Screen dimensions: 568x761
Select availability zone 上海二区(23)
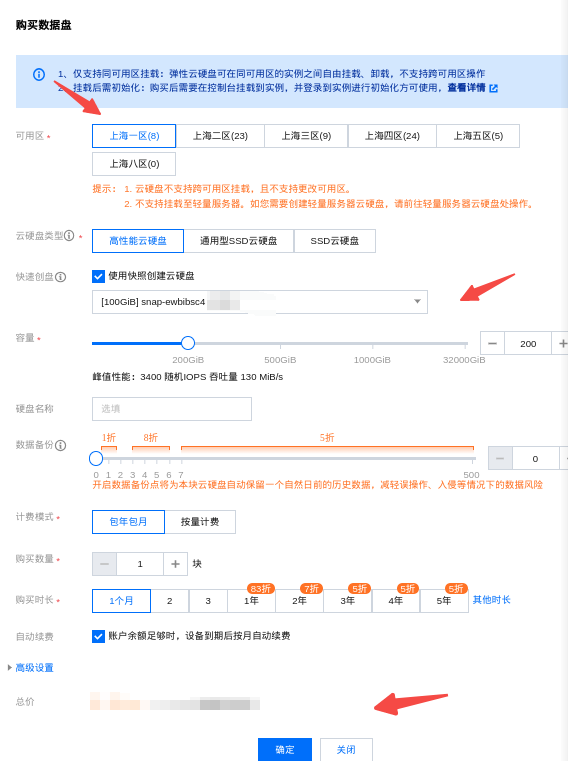(220, 136)
